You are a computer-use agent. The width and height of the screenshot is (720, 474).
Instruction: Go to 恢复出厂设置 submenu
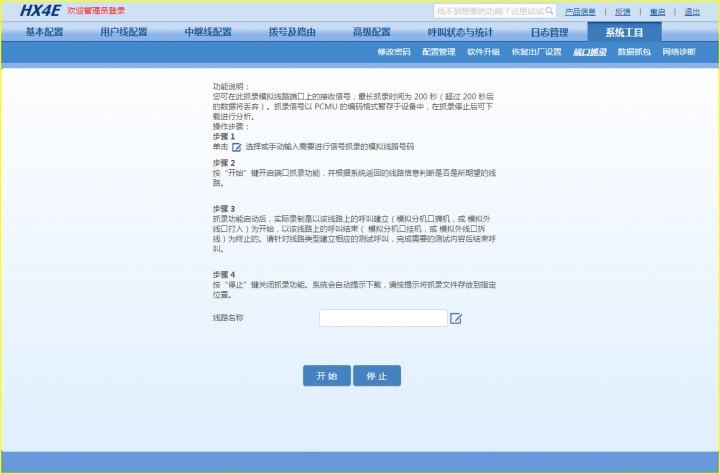(x=536, y=52)
